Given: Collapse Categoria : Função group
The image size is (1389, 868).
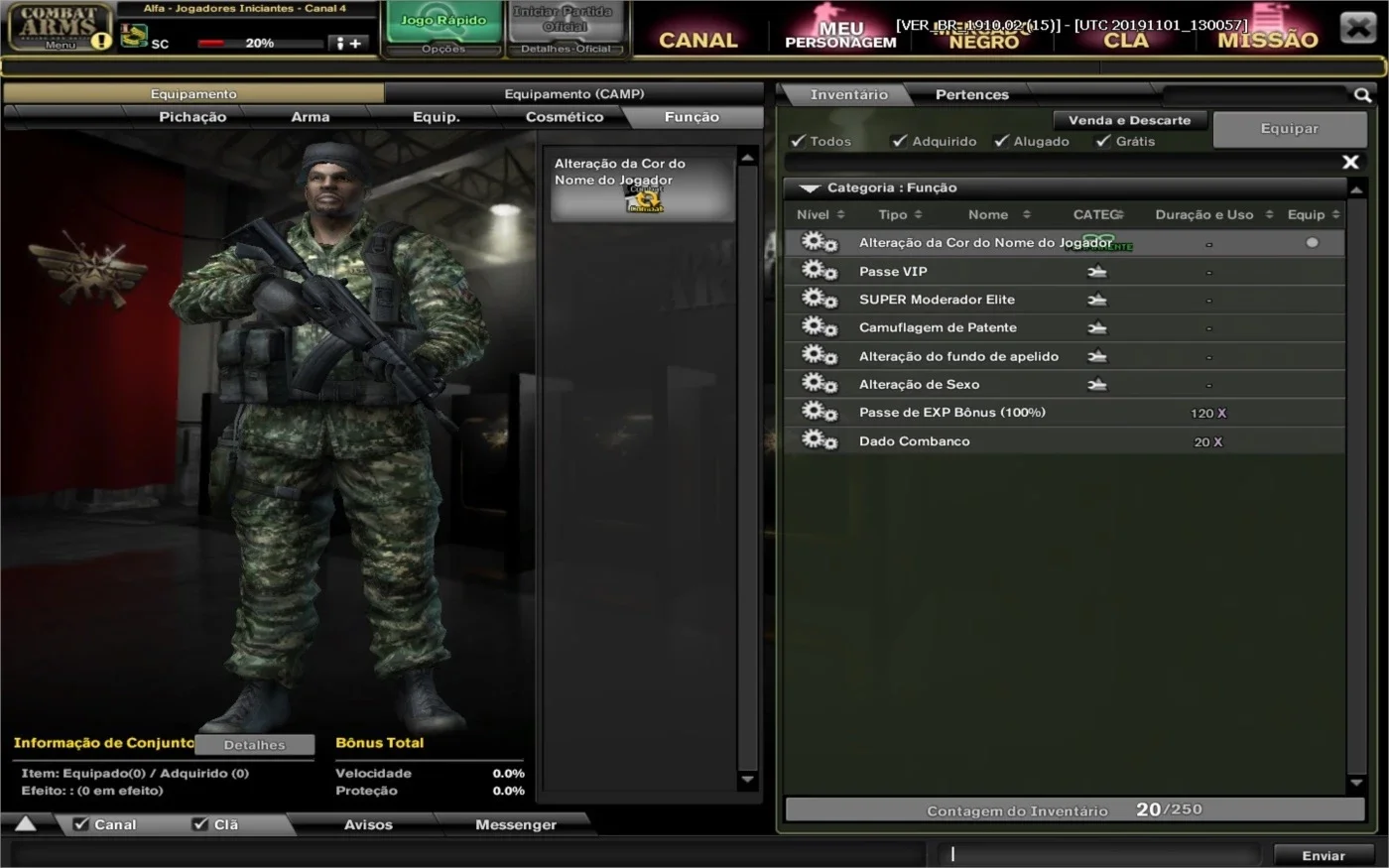Looking at the screenshot, I should click(810, 187).
